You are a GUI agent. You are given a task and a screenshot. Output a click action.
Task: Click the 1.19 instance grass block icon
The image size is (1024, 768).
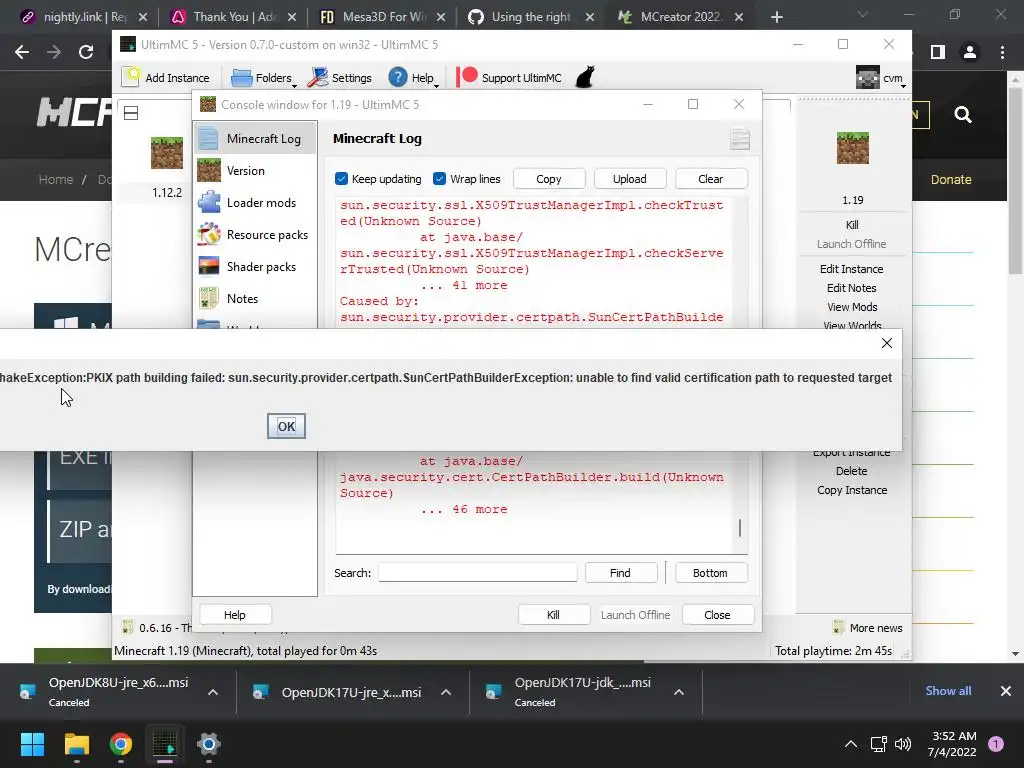tap(853, 148)
